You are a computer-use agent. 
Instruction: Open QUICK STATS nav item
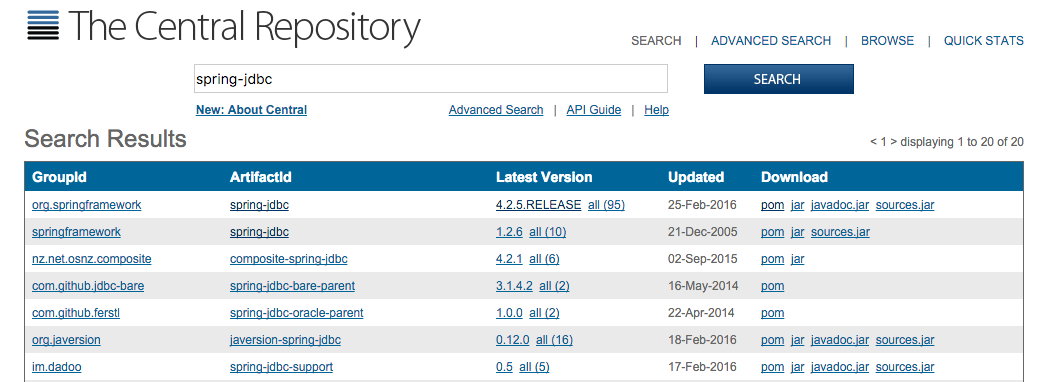(x=983, y=41)
